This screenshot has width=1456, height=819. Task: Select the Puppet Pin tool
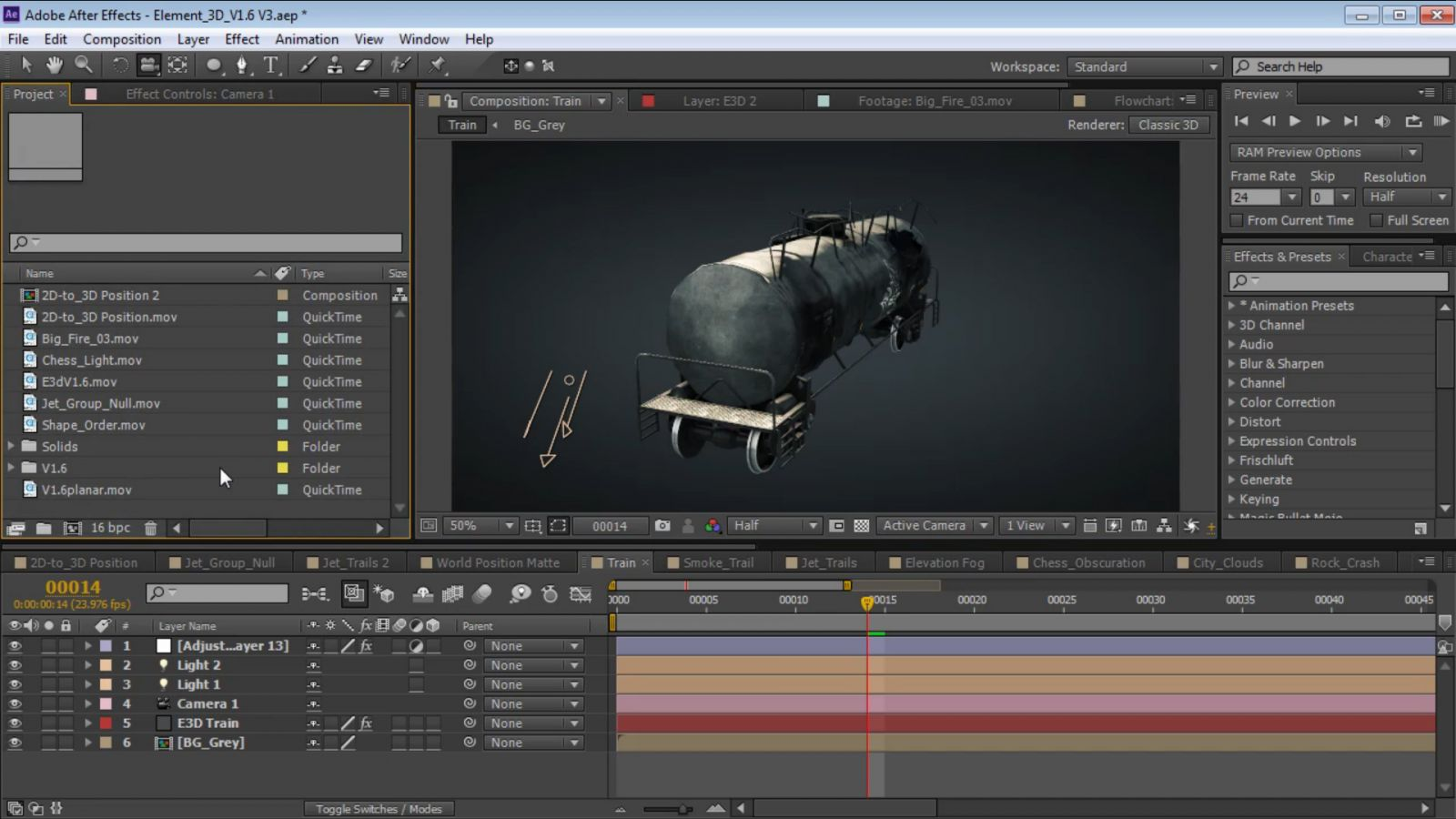tap(438, 65)
